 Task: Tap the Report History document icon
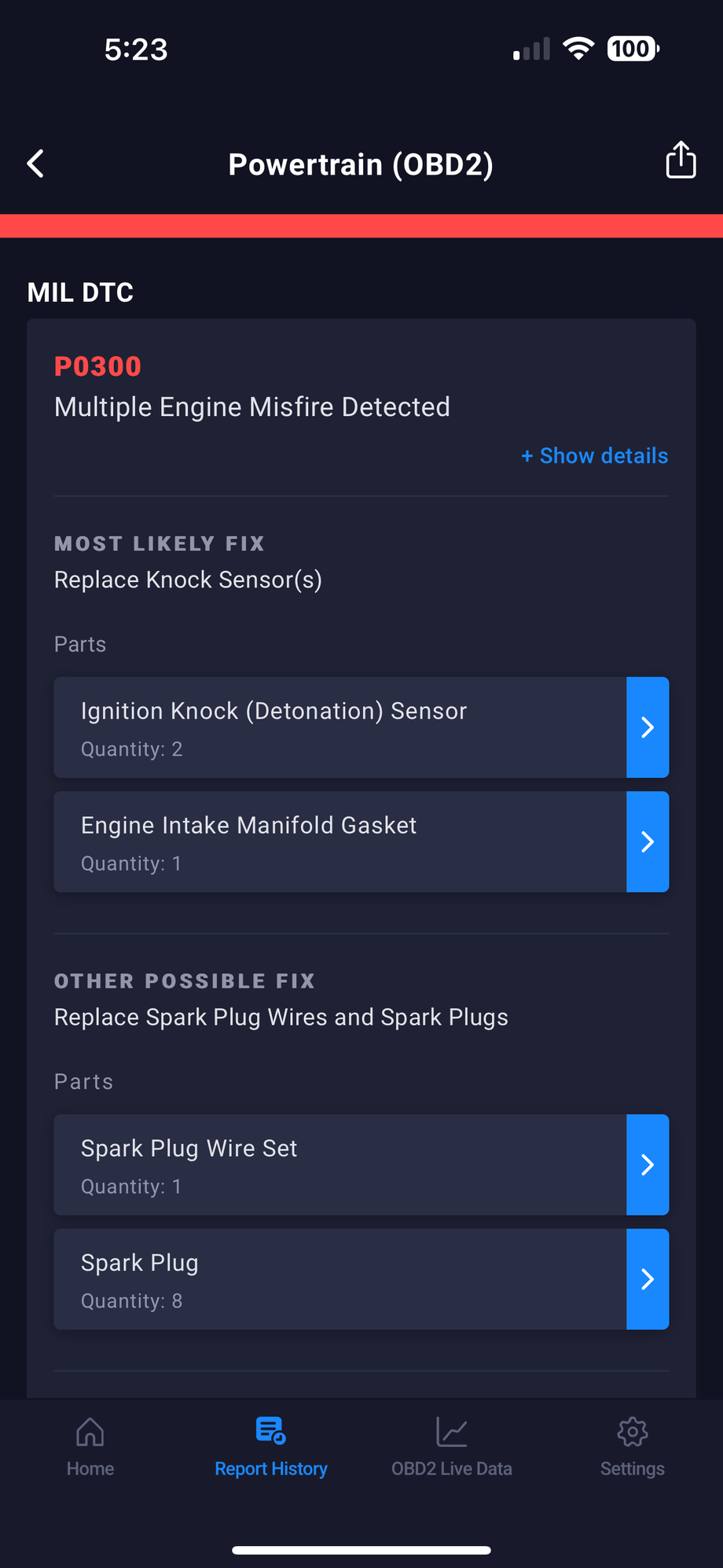[x=270, y=1430]
